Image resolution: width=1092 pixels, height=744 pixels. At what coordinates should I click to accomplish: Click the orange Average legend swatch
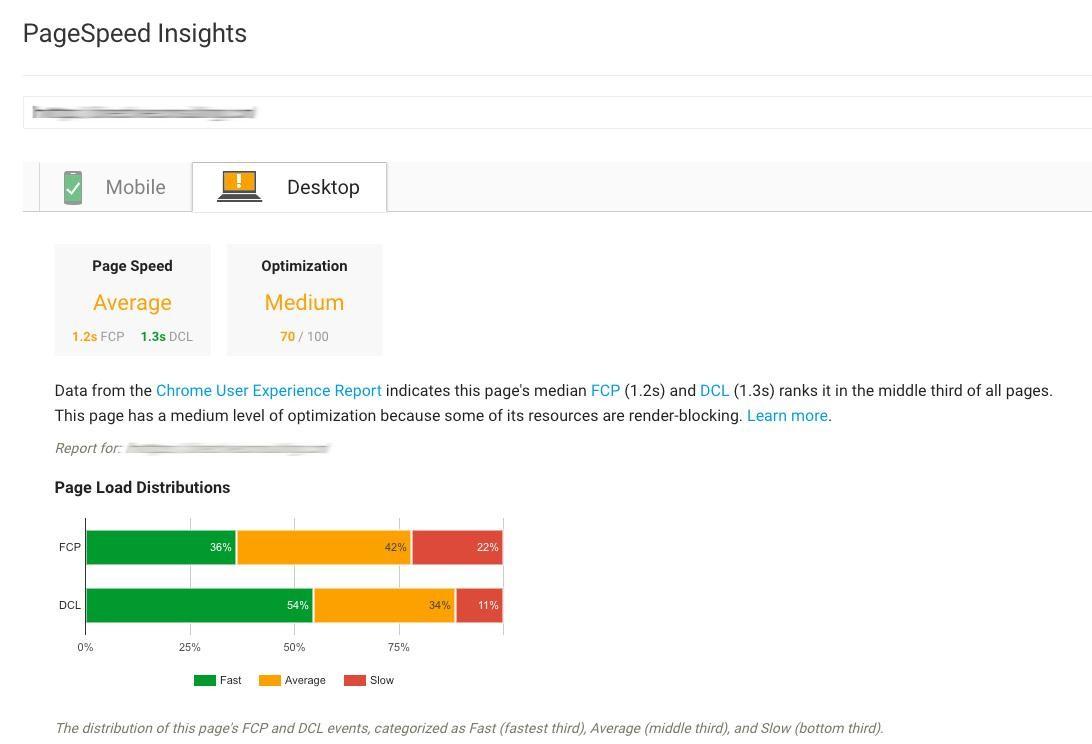click(x=266, y=680)
